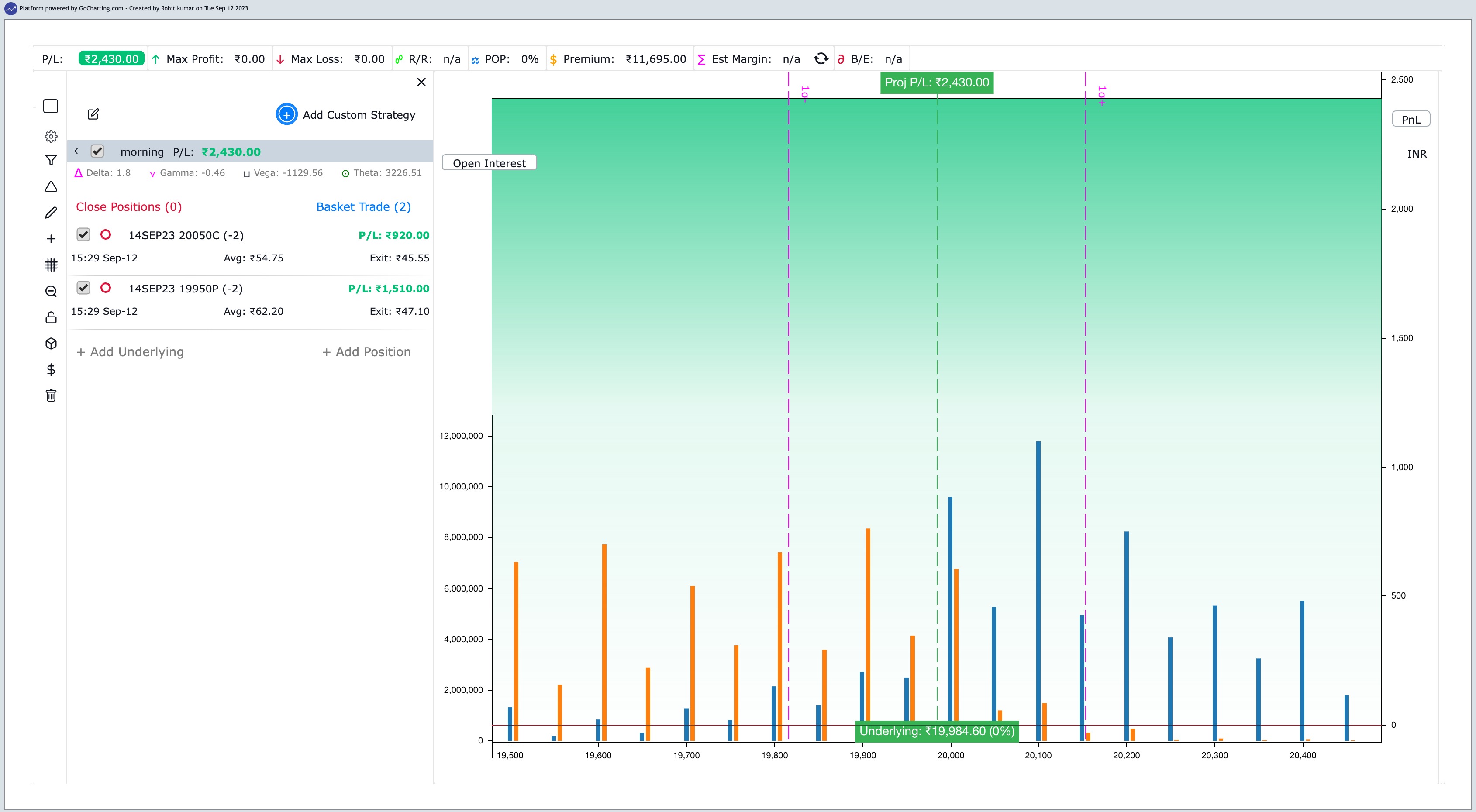Viewport: 1476px width, 812px height.
Task: Click the unlock padlock icon in the sidebar
Action: pyautogui.click(x=51, y=317)
